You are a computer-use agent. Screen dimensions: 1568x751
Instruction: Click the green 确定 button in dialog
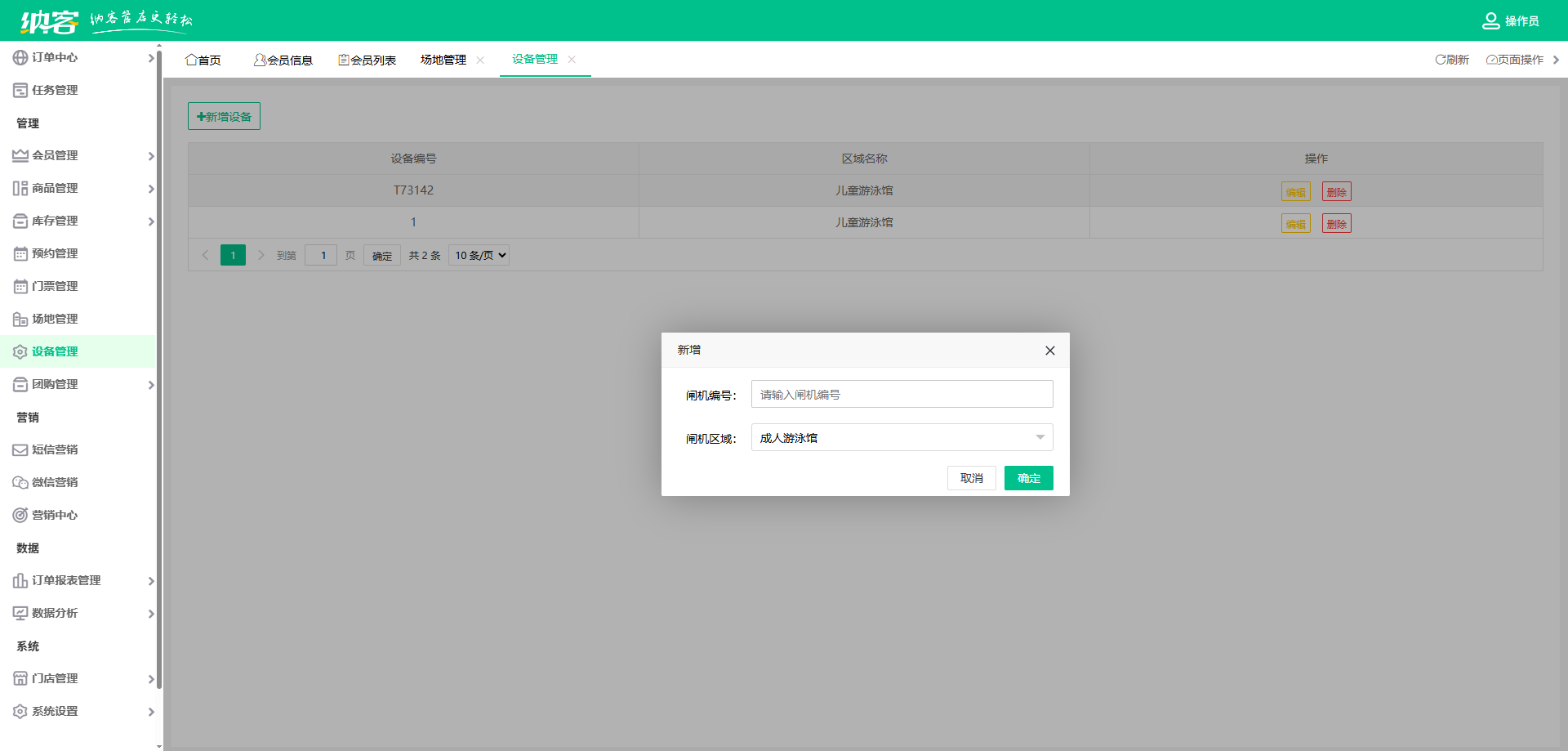(x=1028, y=478)
